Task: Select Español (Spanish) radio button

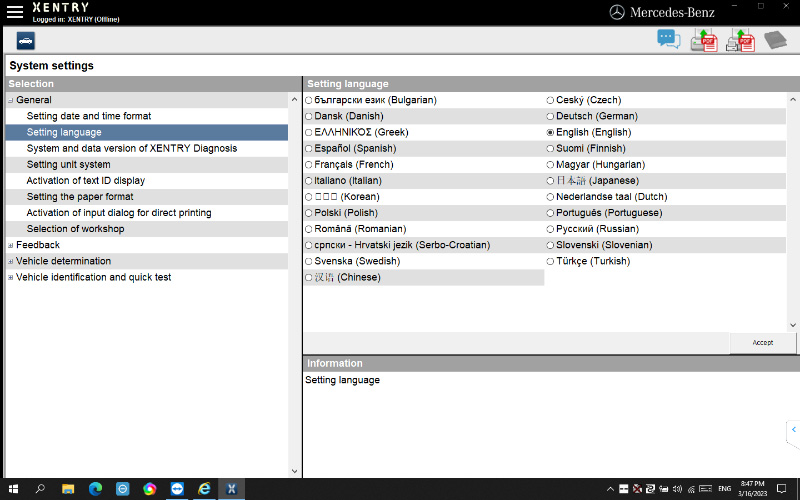Action: tap(309, 148)
